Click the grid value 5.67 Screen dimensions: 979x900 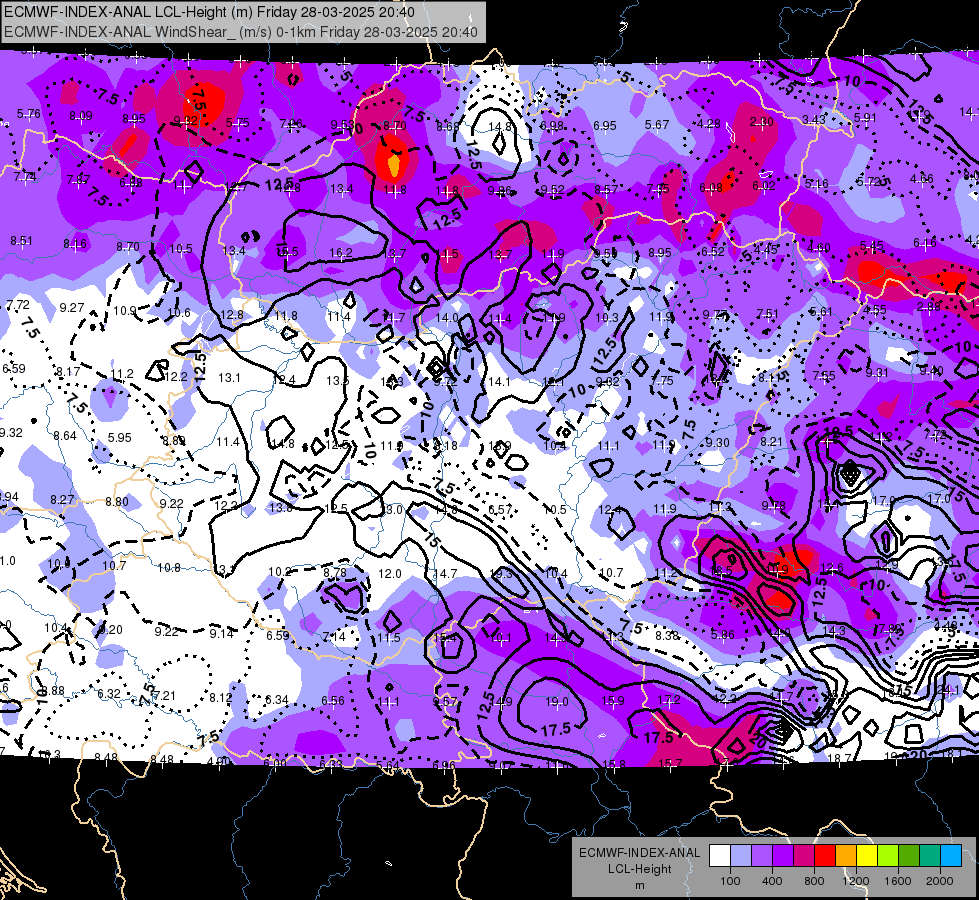click(x=657, y=125)
